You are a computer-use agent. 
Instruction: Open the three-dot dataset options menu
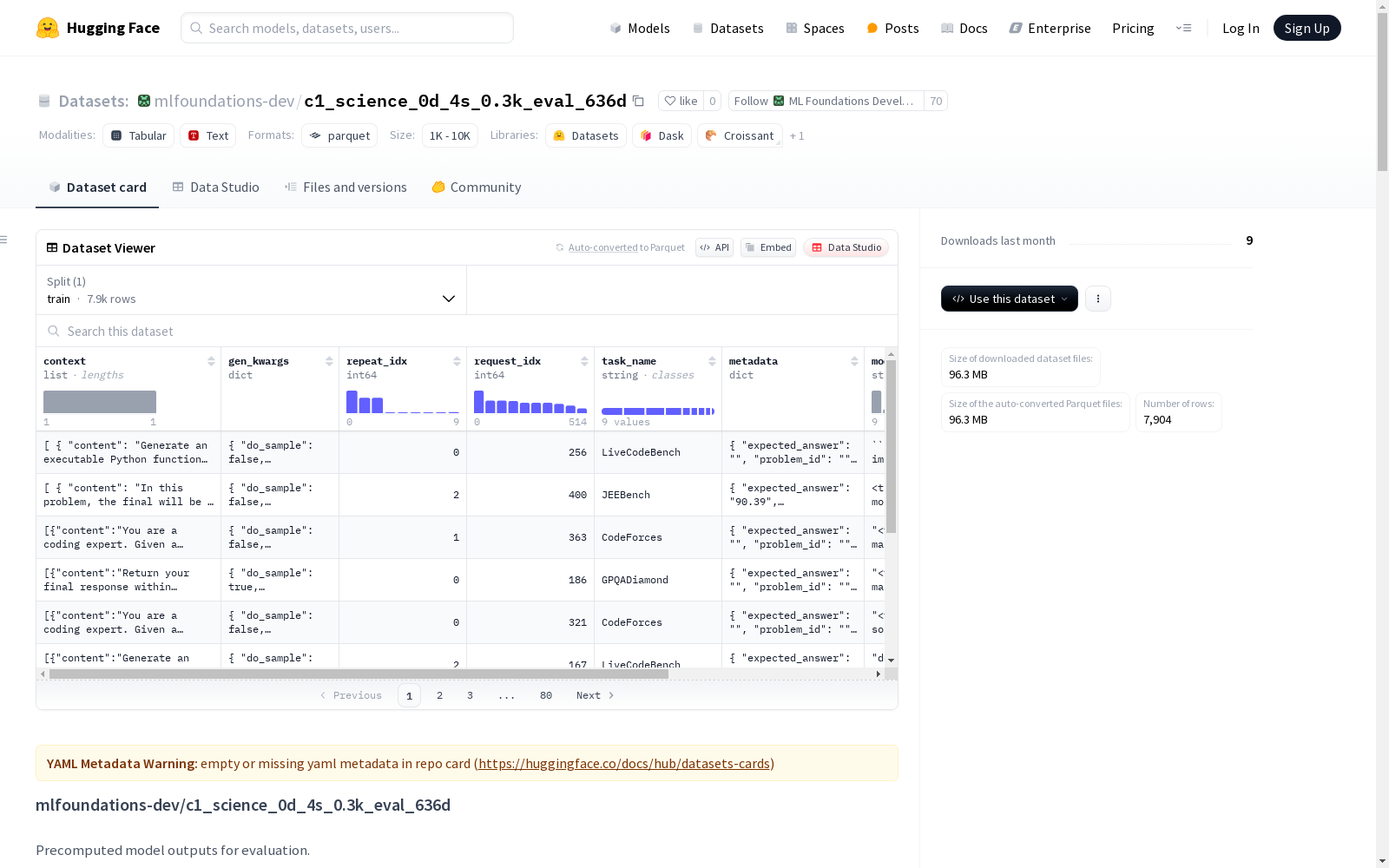1098,299
